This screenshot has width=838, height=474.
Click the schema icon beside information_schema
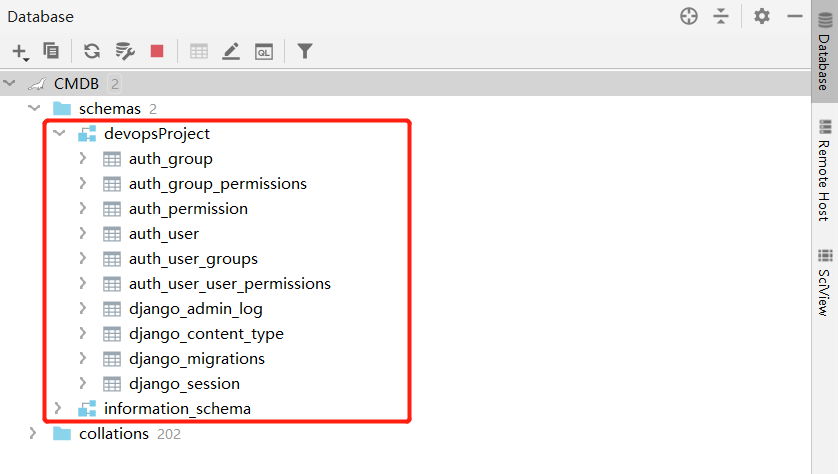[x=87, y=409]
